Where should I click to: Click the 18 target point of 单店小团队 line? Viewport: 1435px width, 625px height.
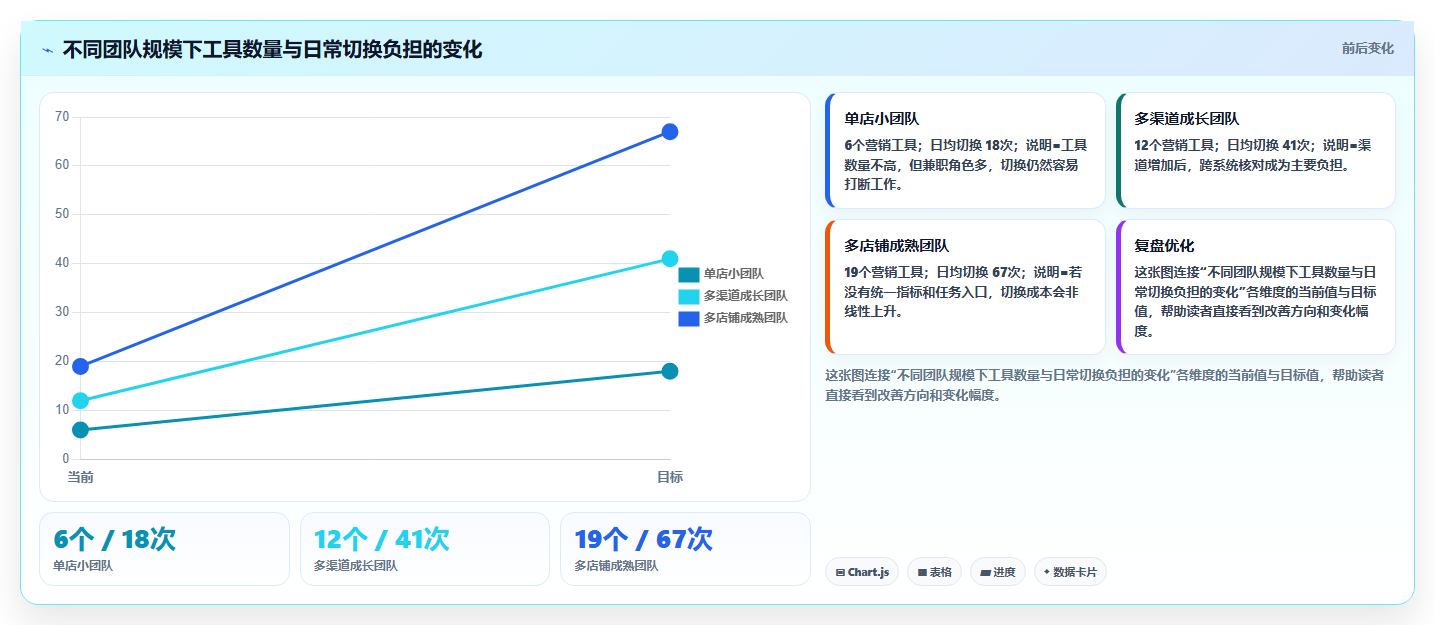pyautogui.click(x=670, y=371)
